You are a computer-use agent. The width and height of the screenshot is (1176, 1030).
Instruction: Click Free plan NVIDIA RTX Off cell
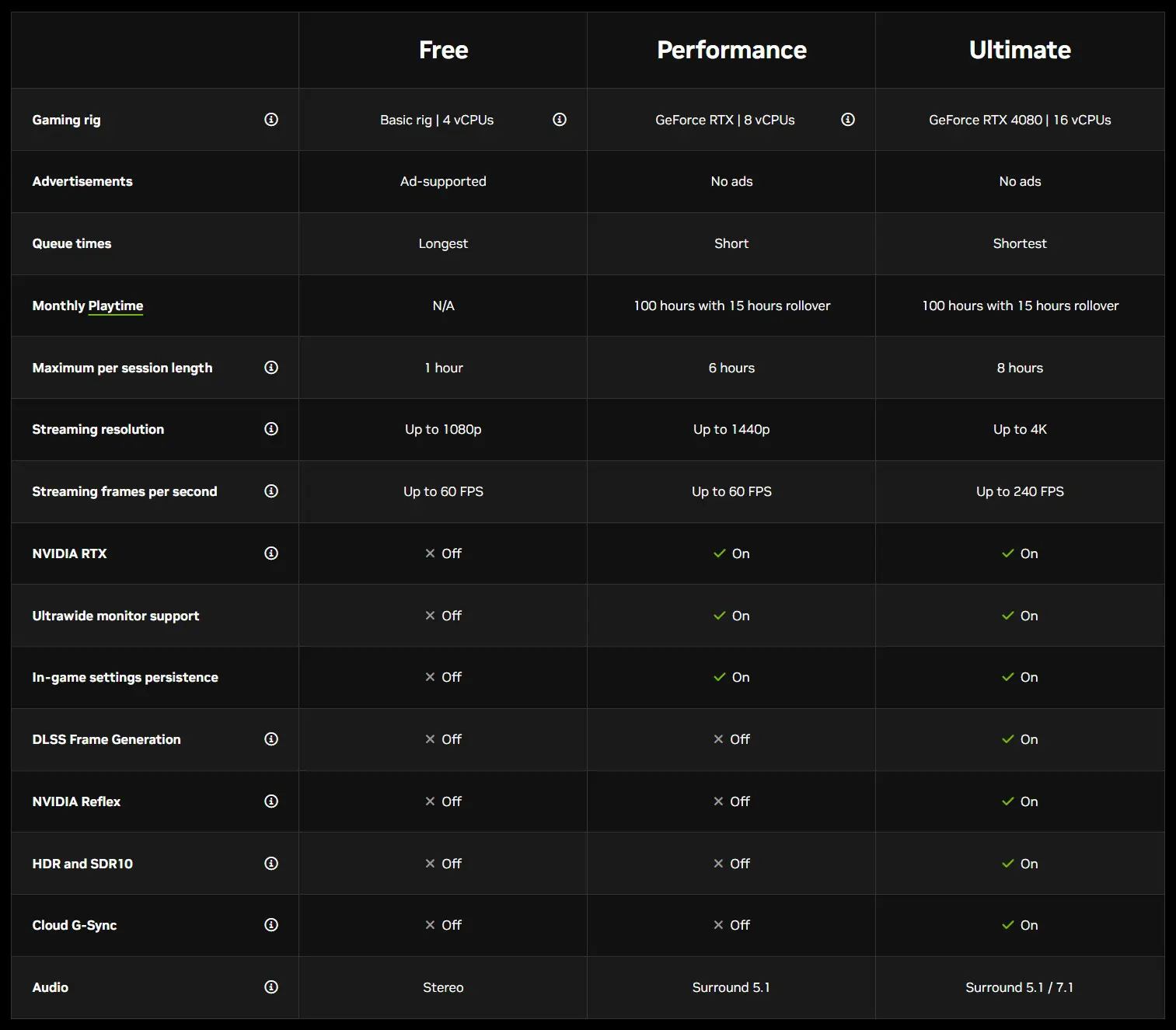click(x=443, y=553)
